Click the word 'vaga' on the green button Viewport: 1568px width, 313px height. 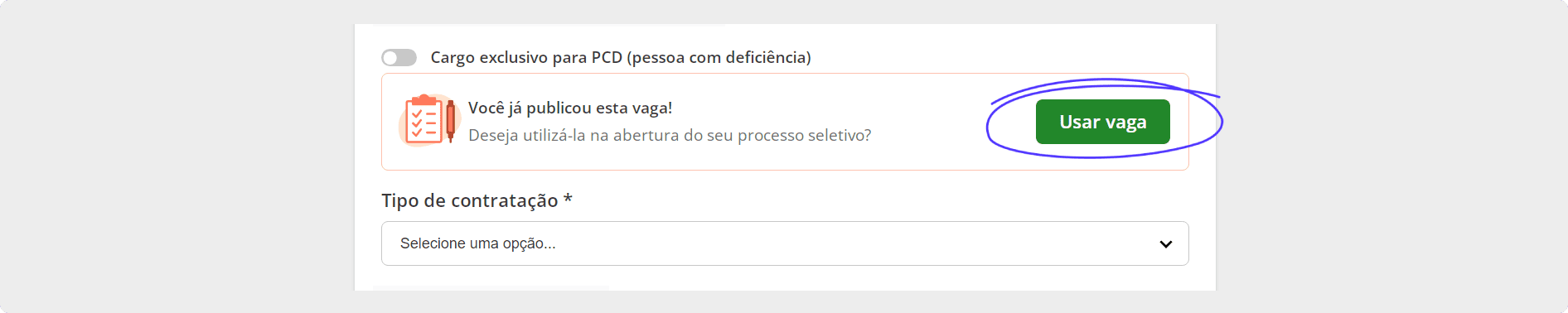1126,123
